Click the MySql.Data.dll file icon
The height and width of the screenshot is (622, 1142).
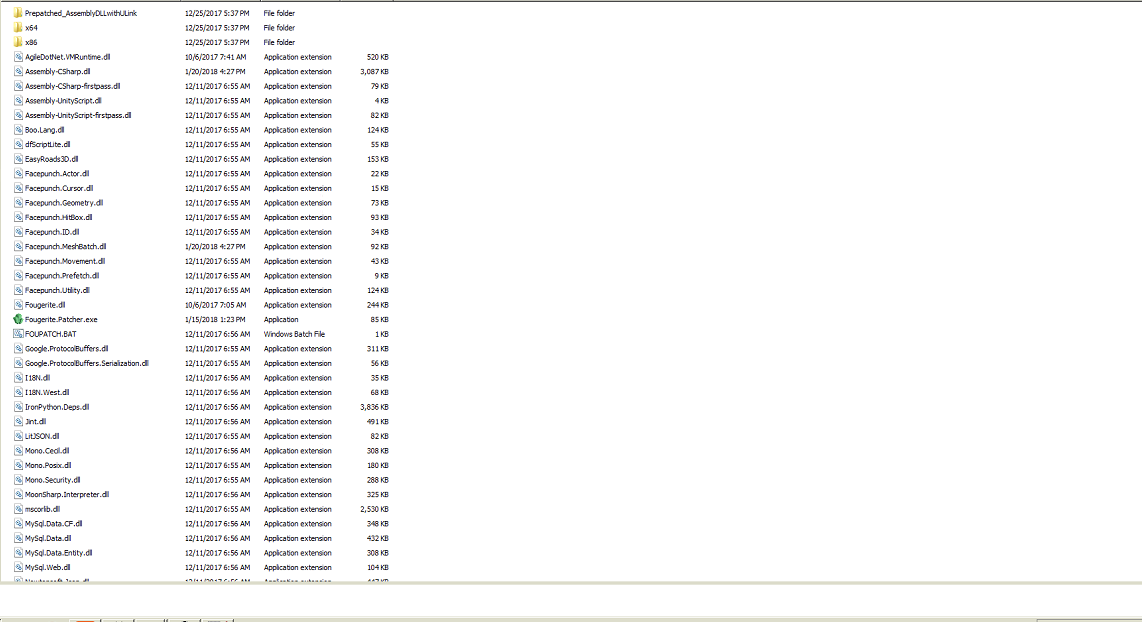click(x=18, y=538)
